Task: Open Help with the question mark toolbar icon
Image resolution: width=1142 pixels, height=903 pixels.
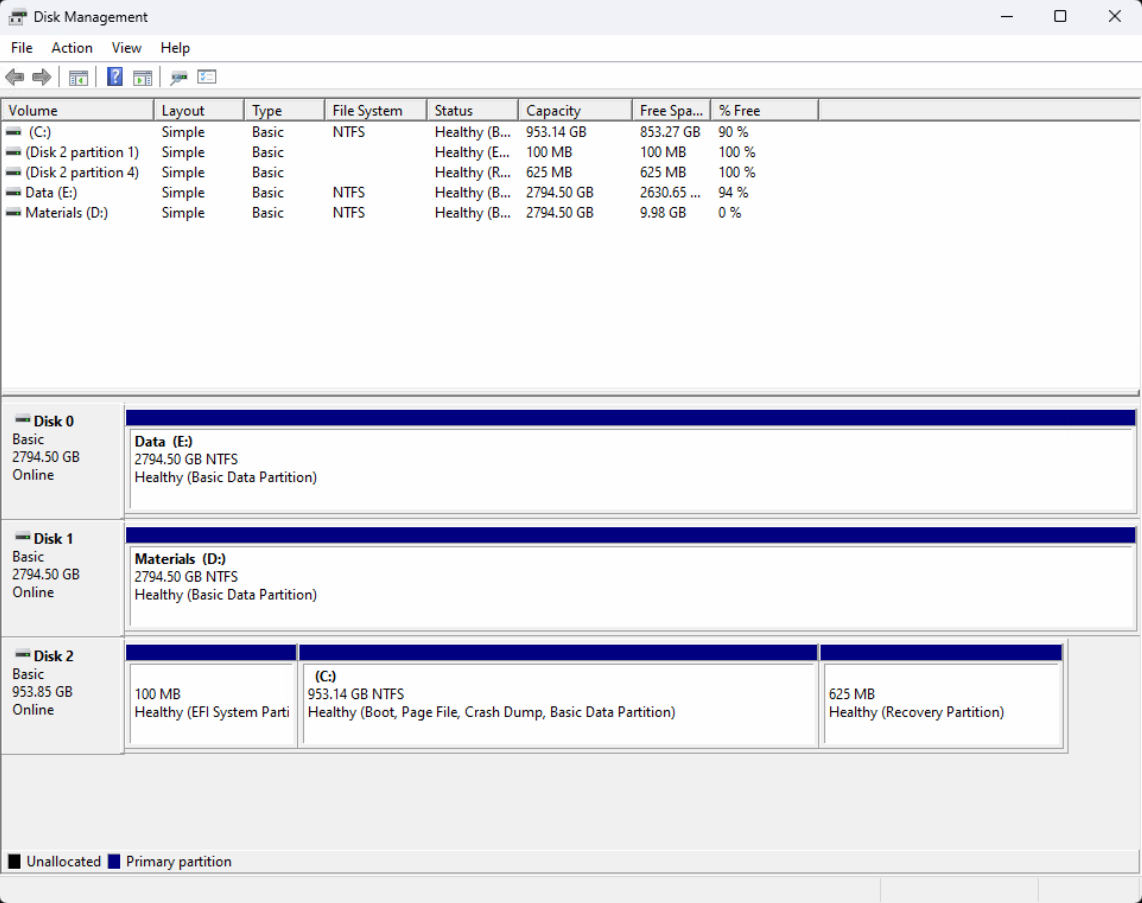Action: pyautogui.click(x=114, y=77)
